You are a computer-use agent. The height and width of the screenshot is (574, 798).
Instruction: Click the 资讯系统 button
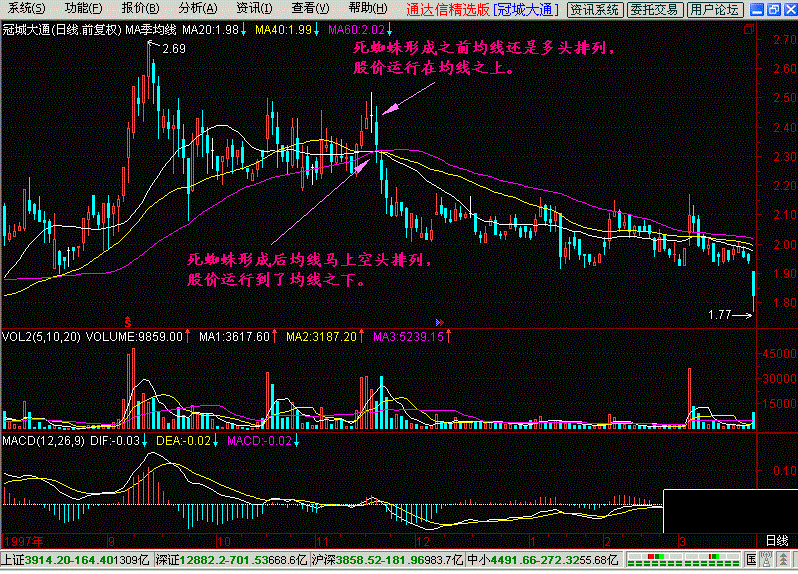(594, 9)
